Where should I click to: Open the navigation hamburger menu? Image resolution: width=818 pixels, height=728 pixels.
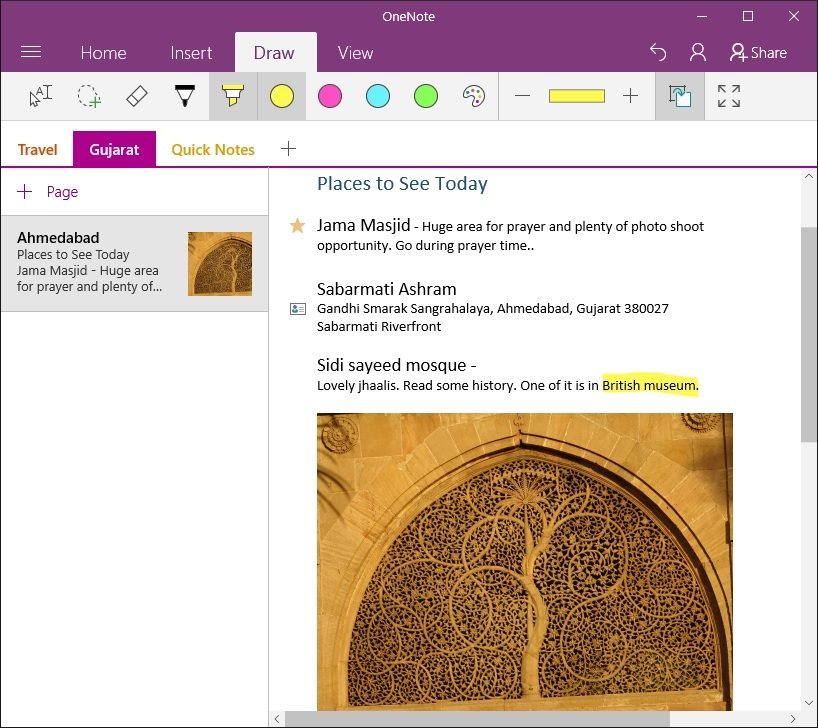click(31, 52)
